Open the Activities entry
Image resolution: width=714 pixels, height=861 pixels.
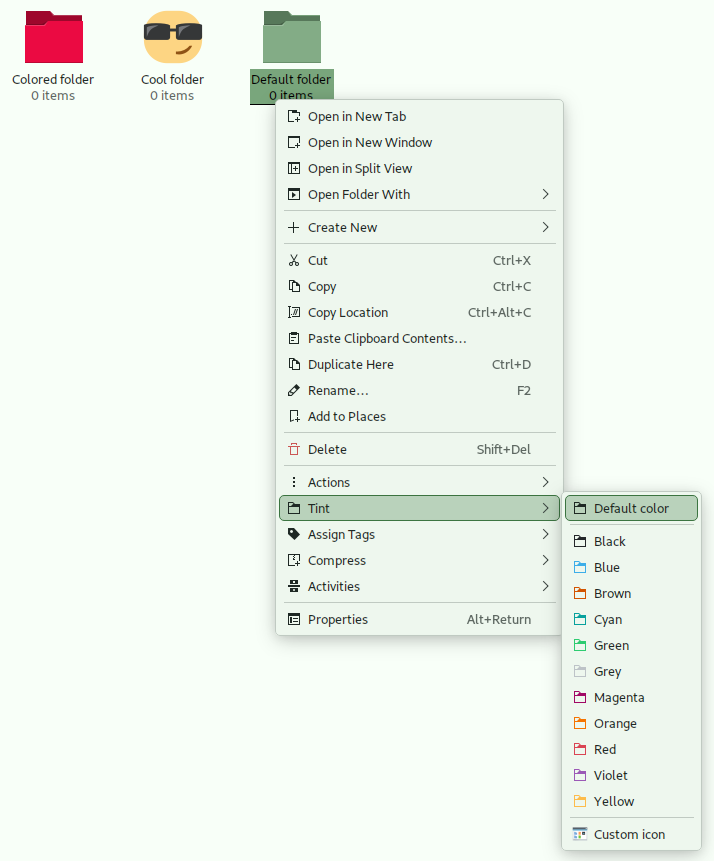pos(420,586)
